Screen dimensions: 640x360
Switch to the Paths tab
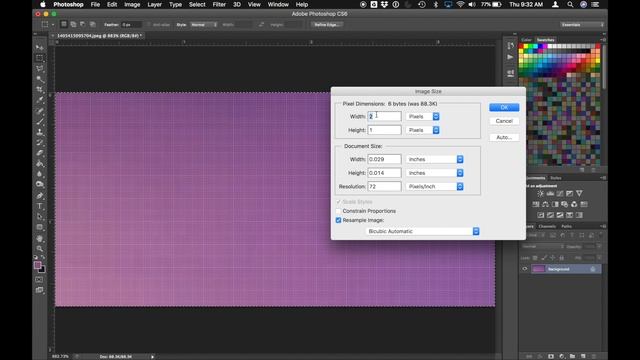(x=566, y=226)
